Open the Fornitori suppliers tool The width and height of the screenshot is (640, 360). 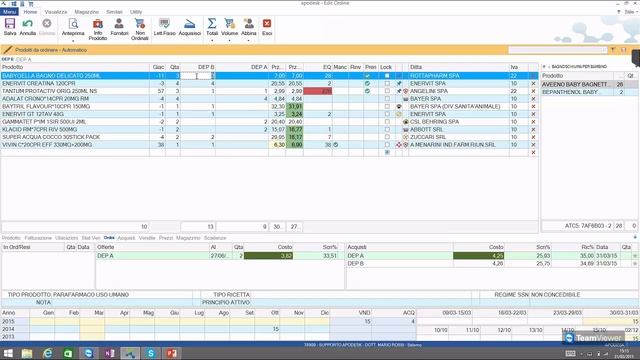[x=119, y=27]
